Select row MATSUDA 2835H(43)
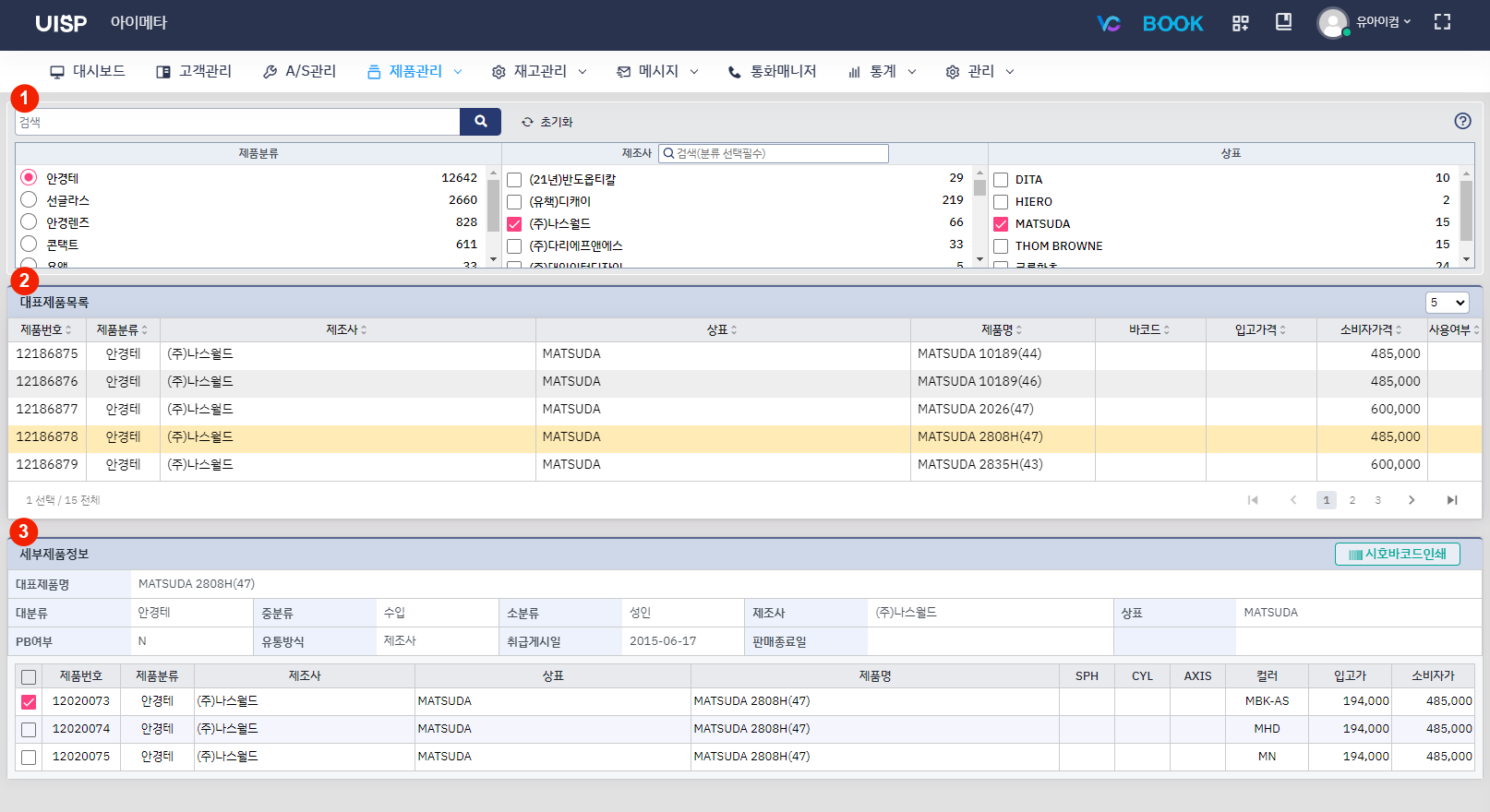Screen dimensions: 1490x812 pos(745,465)
